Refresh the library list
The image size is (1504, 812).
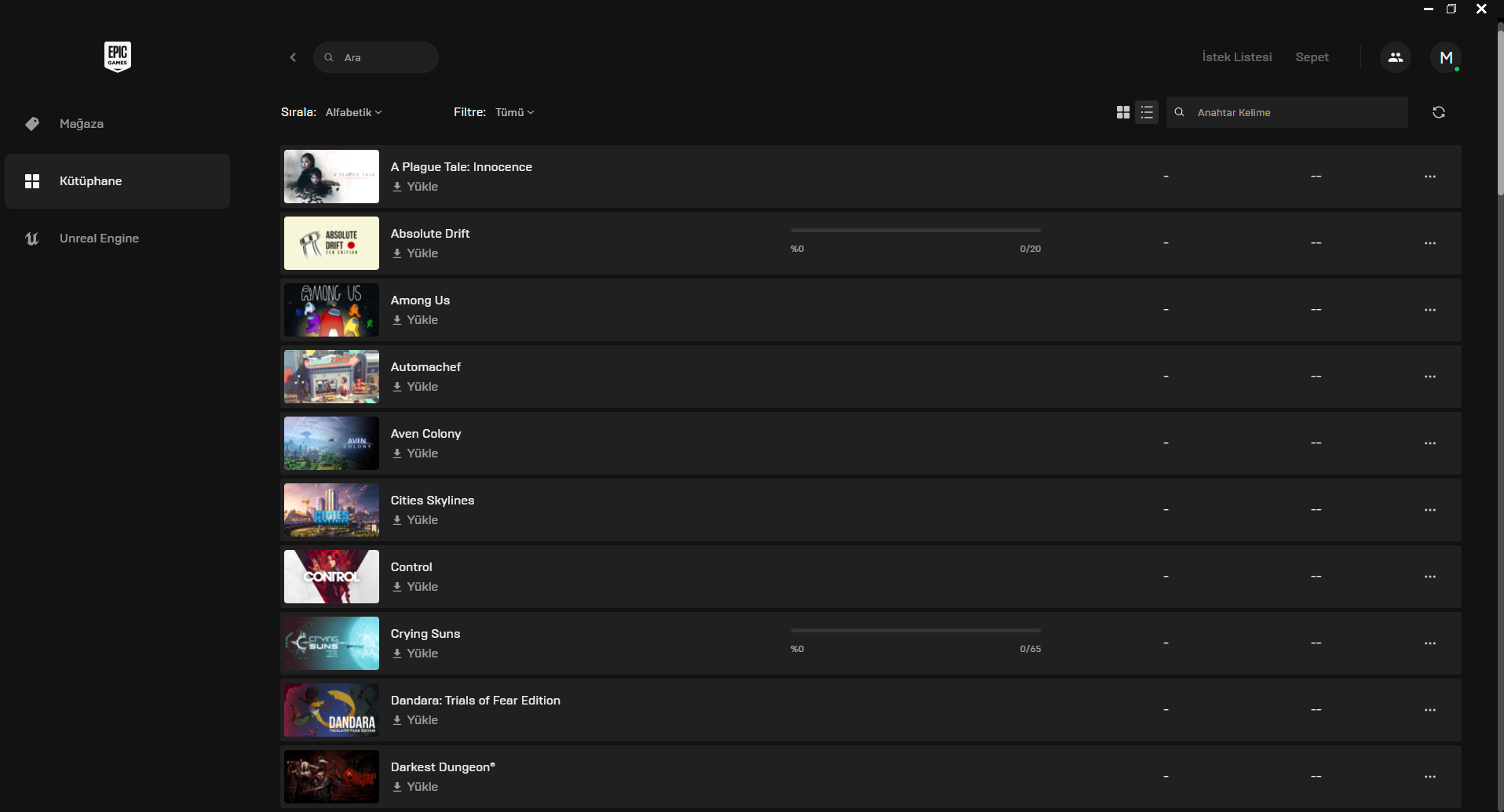pyautogui.click(x=1439, y=112)
